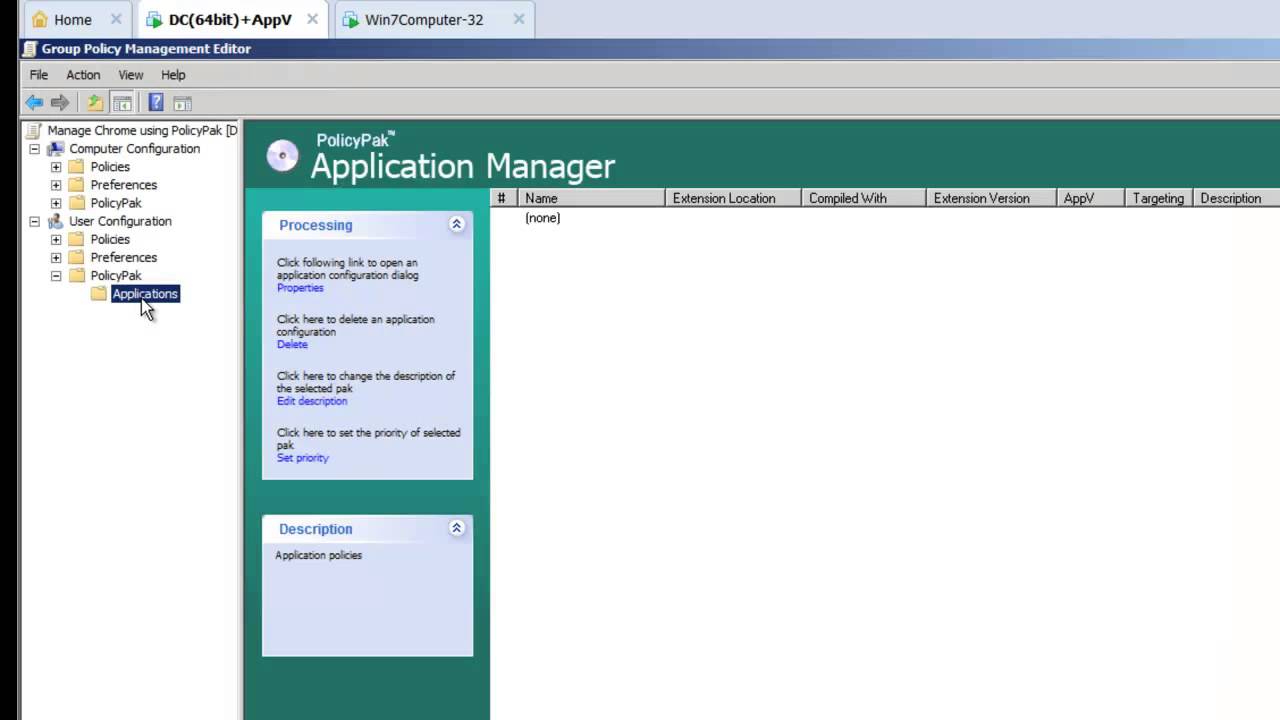
Task: Close the Win7Computer-32 tab
Action: coord(518,19)
